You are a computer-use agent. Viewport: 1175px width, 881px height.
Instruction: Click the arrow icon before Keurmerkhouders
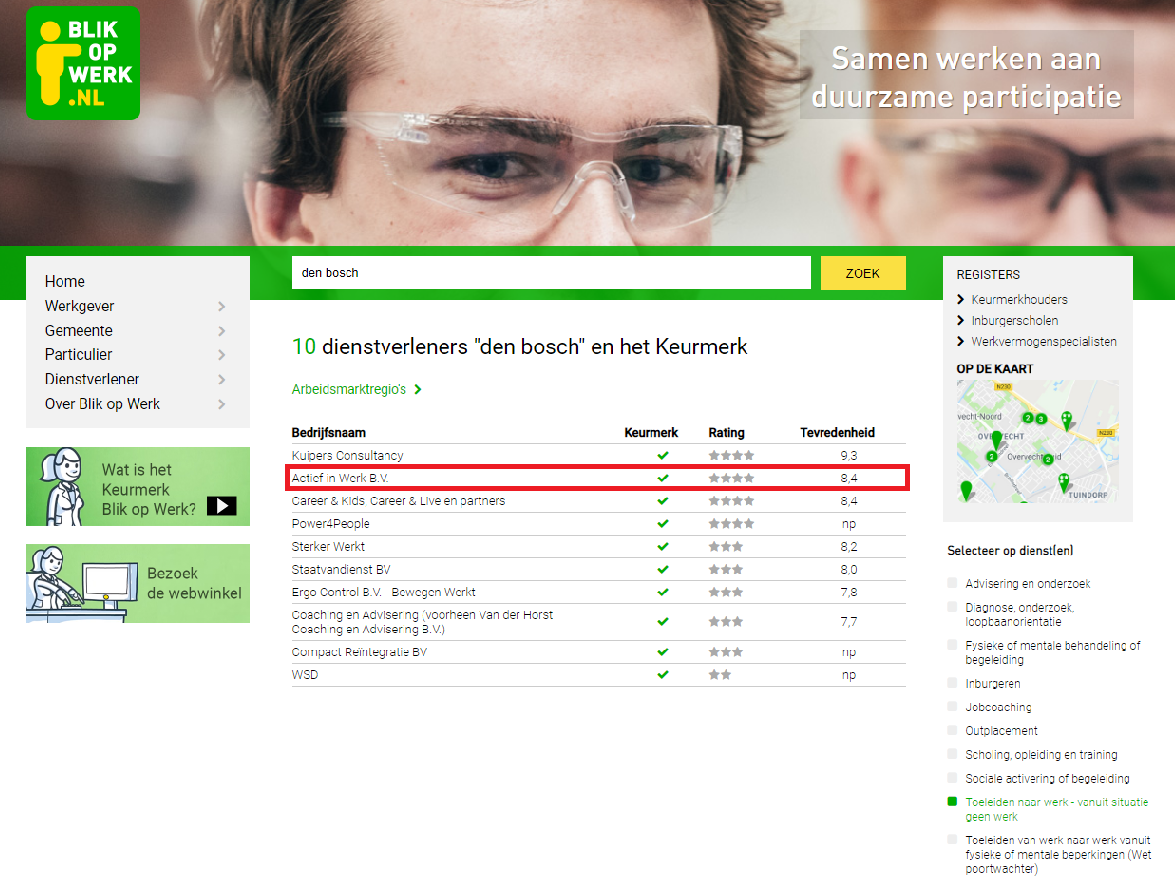(961, 300)
